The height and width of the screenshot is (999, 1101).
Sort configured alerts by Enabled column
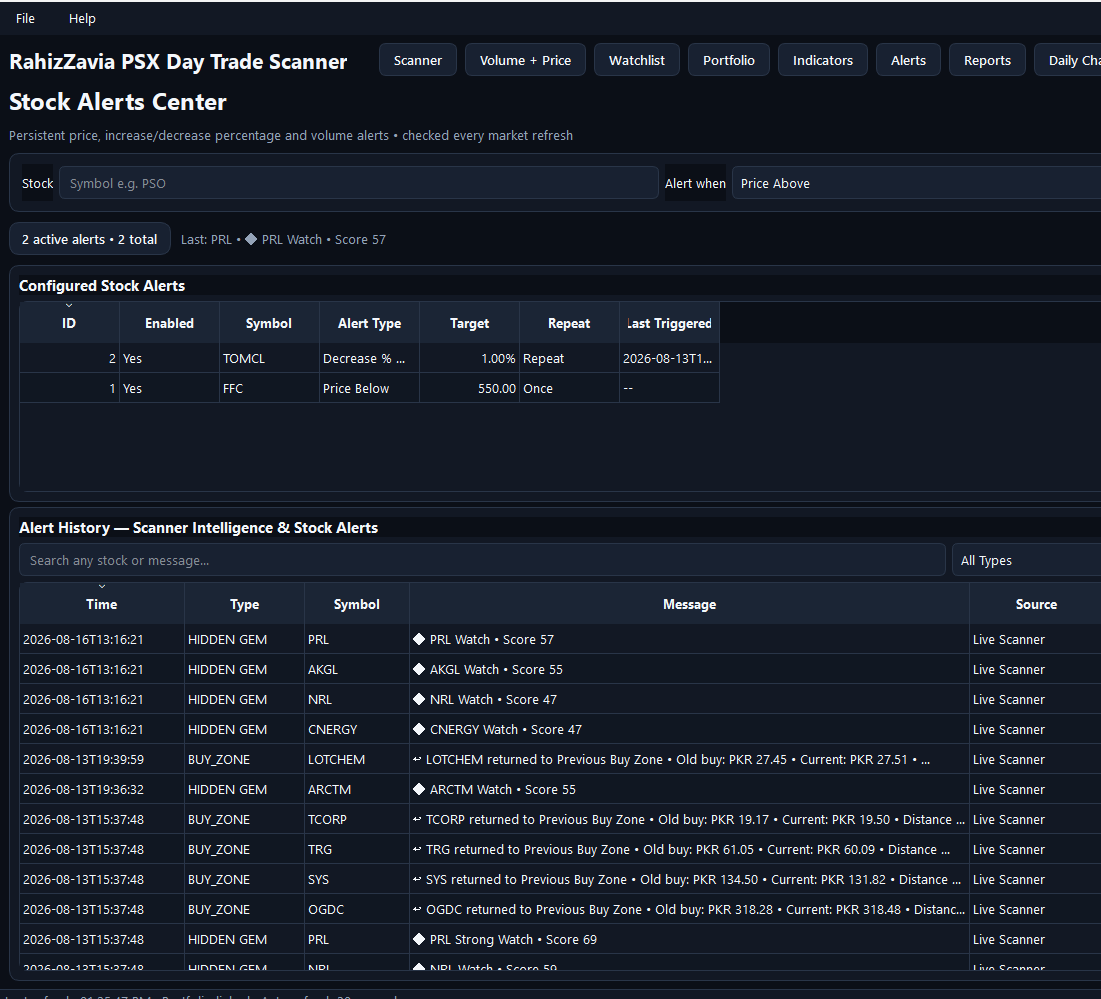169,323
